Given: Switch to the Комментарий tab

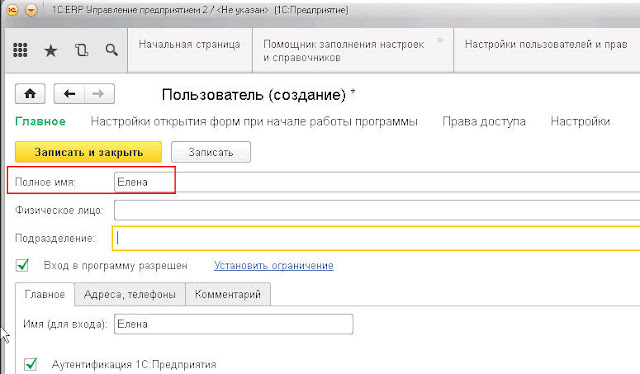Looking at the screenshot, I should click(228, 294).
